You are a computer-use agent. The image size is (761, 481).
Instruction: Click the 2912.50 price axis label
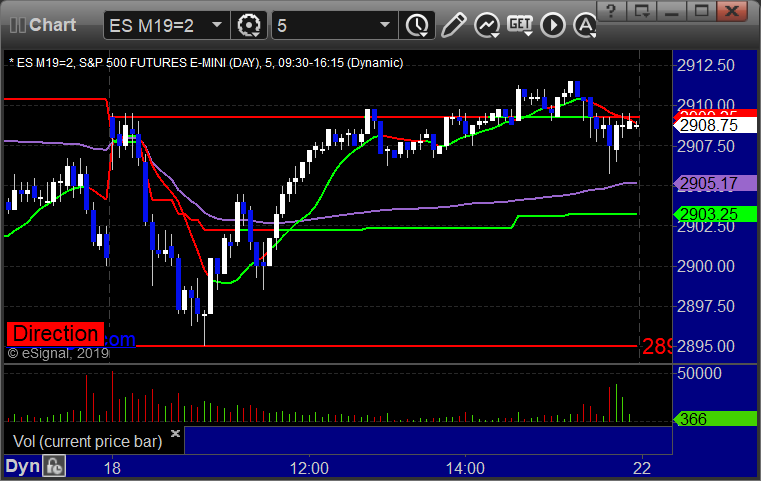[706, 66]
